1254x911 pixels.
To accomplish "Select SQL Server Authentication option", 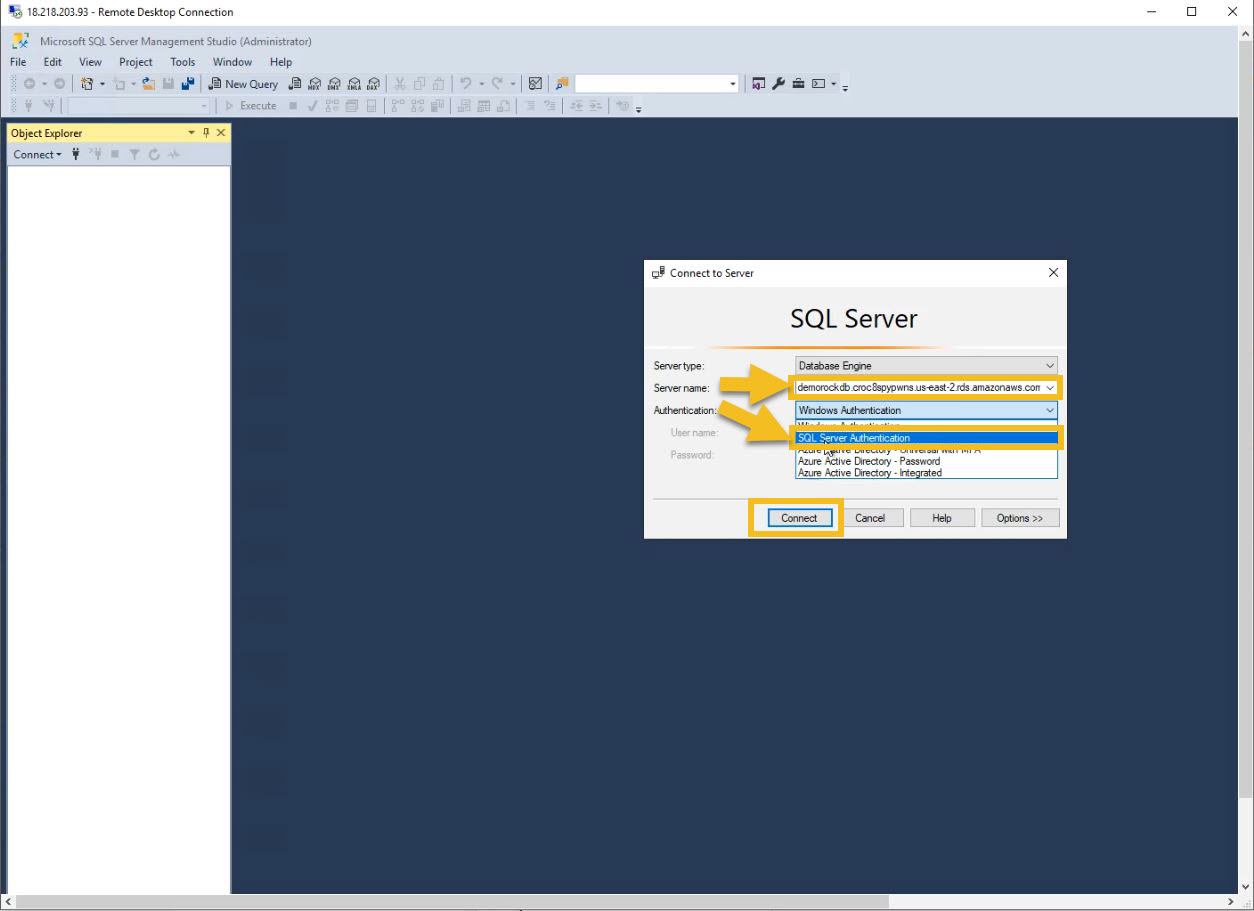I will (x=926, y=438).
